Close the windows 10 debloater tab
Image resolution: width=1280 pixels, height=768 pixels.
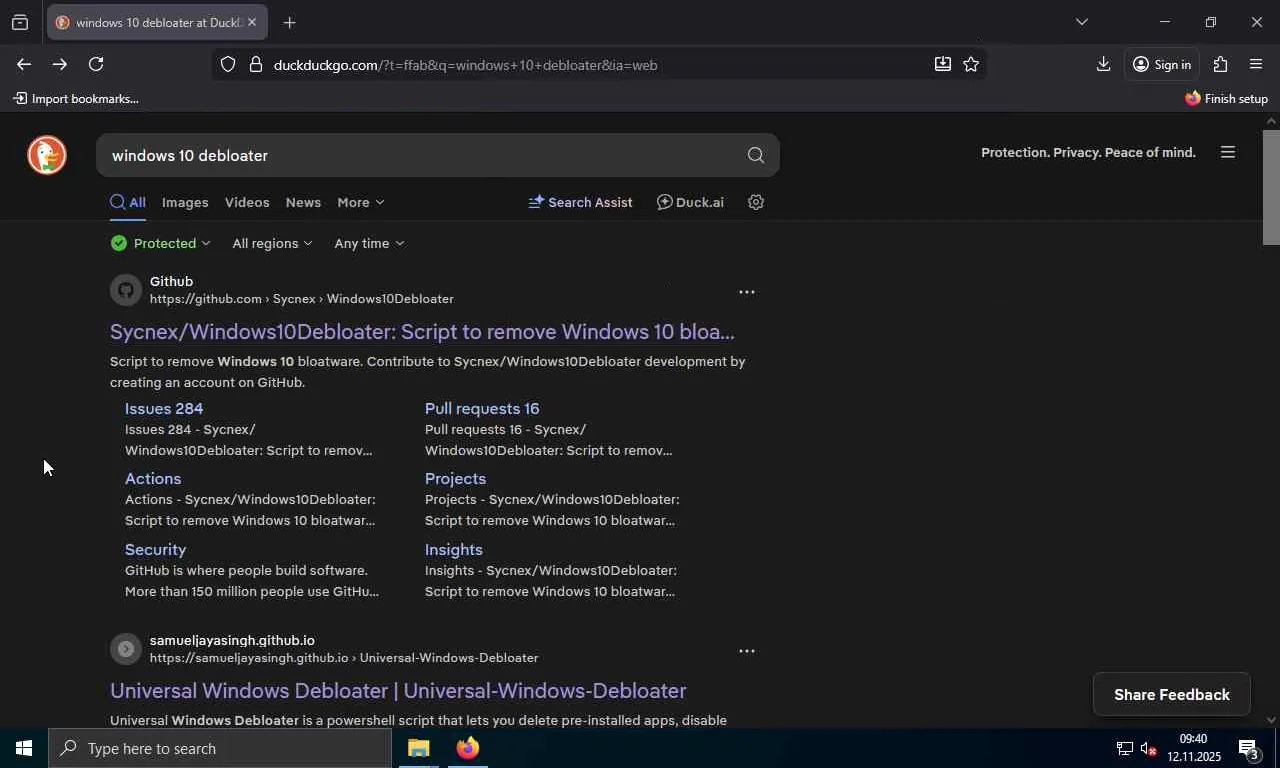point(251,22)
